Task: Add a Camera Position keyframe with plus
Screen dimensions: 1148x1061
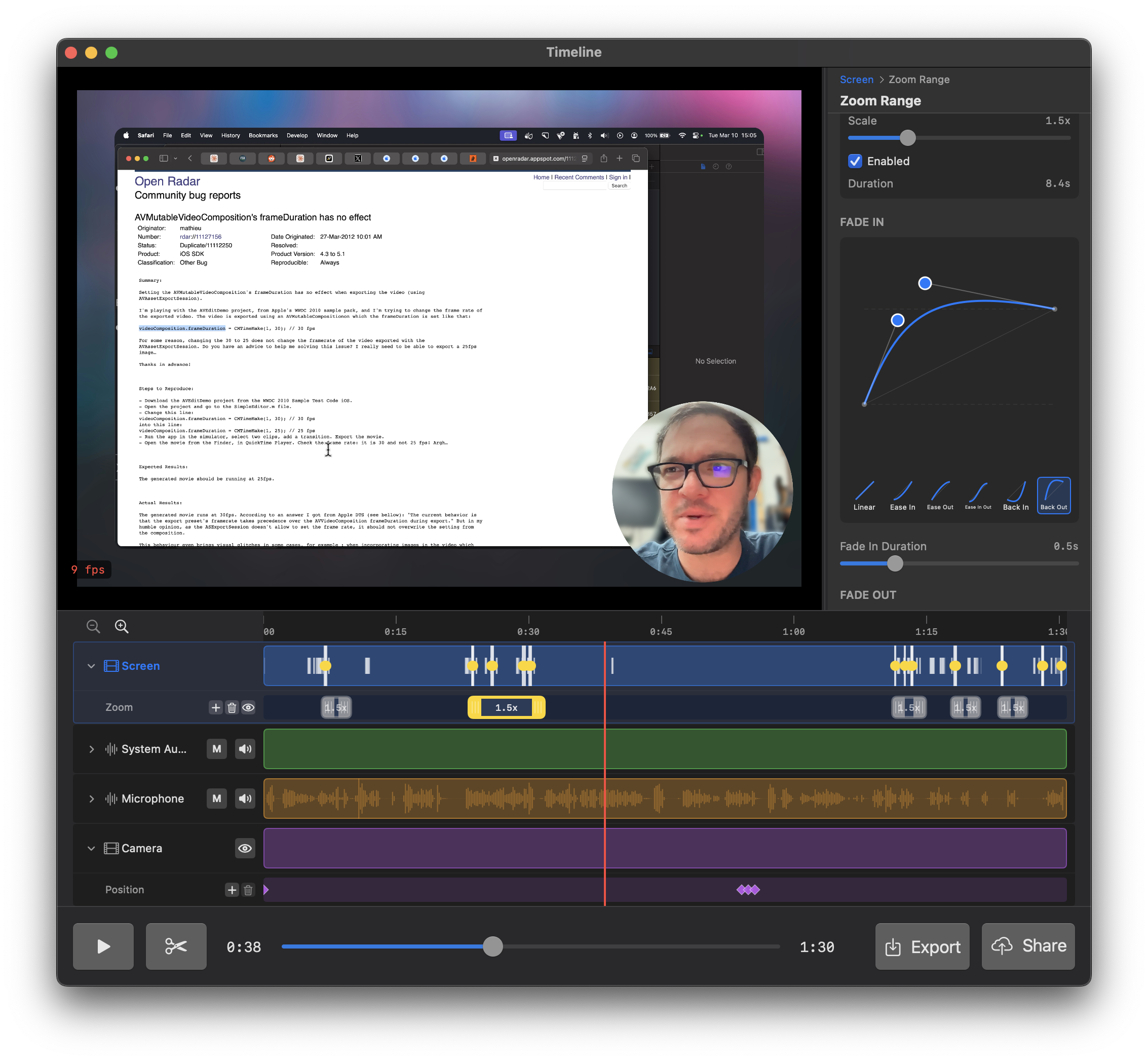Action: 232,890
